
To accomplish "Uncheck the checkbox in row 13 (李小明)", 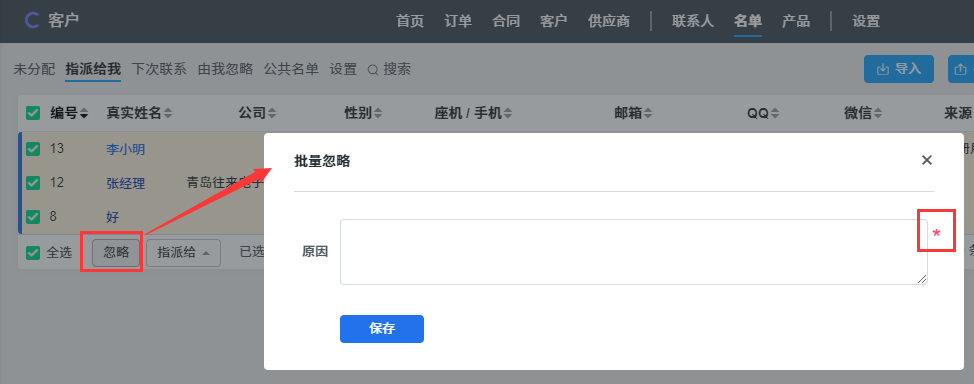I will click(x=33, y=149).
